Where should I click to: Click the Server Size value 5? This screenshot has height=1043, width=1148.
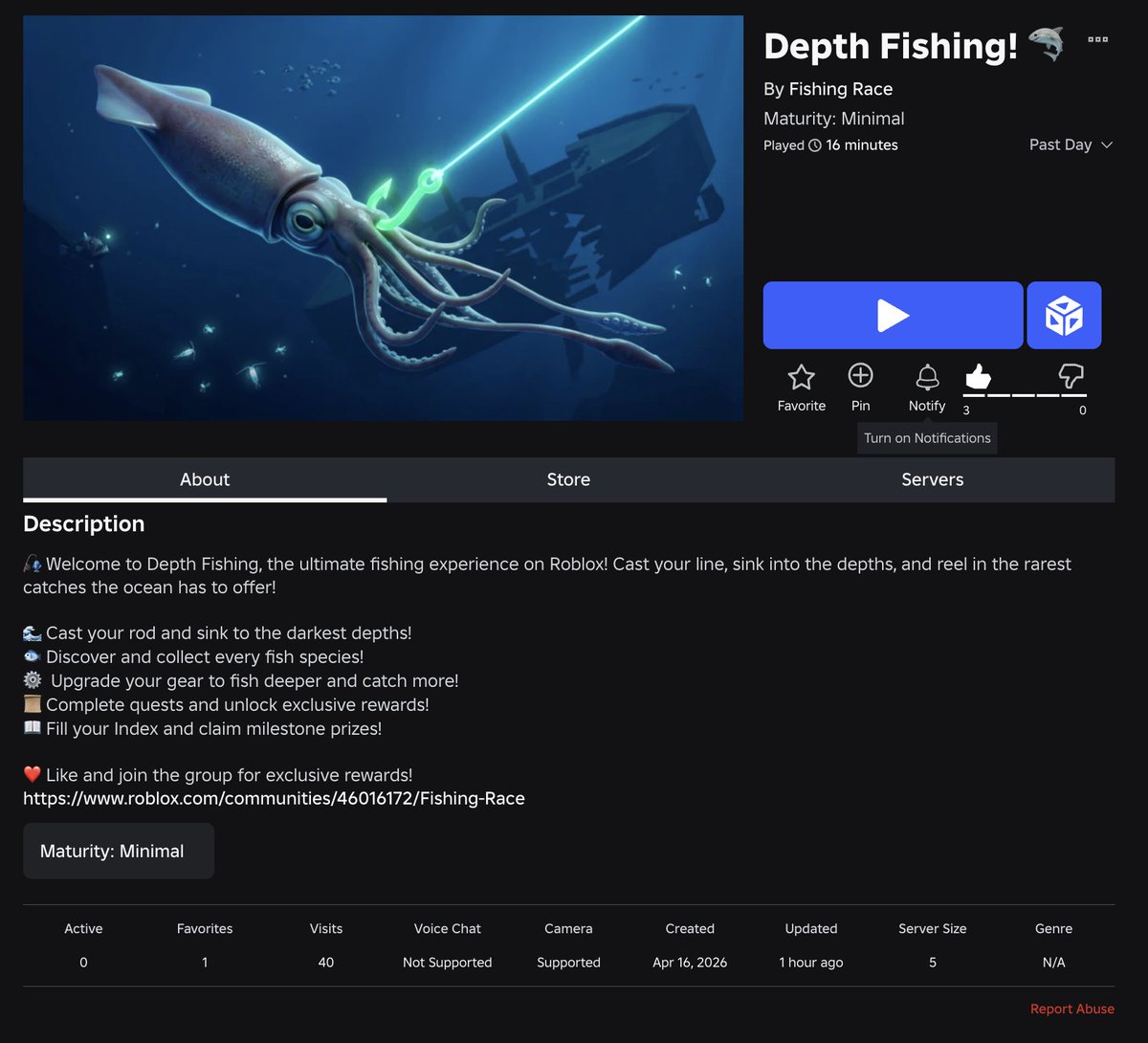pyautogui.click(x=933, y=963)
